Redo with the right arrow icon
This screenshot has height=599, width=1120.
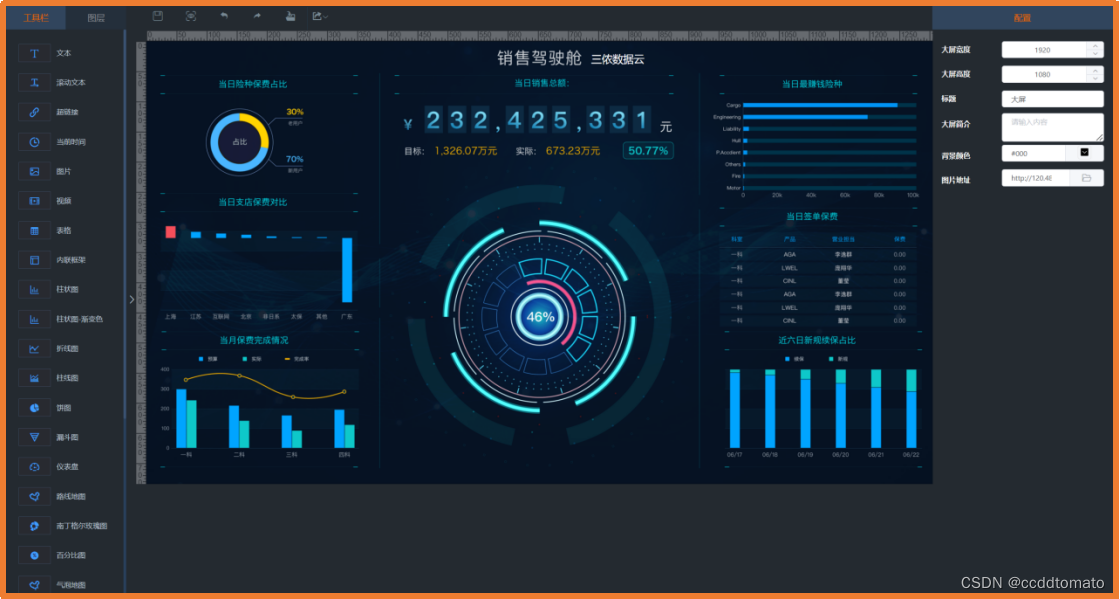coord(257,16)
